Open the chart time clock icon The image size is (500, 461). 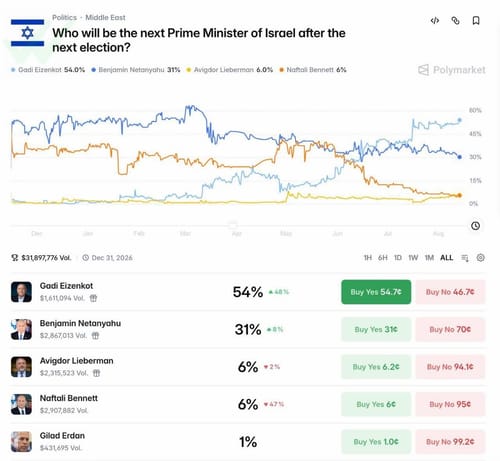pyautogui.click(x=475, y=226)
